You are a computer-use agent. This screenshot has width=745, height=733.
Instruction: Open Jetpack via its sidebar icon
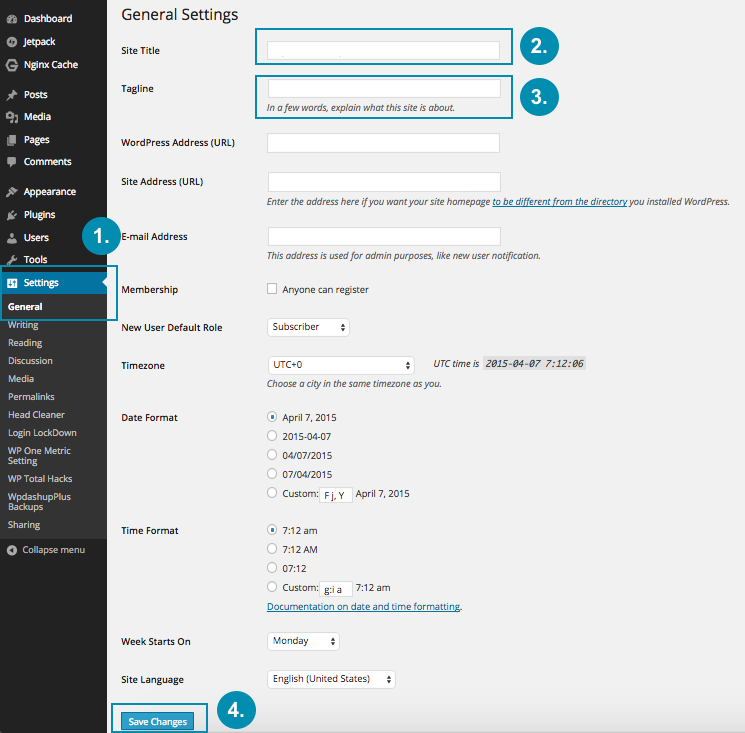pyautogui.click(x=12, y=42)
